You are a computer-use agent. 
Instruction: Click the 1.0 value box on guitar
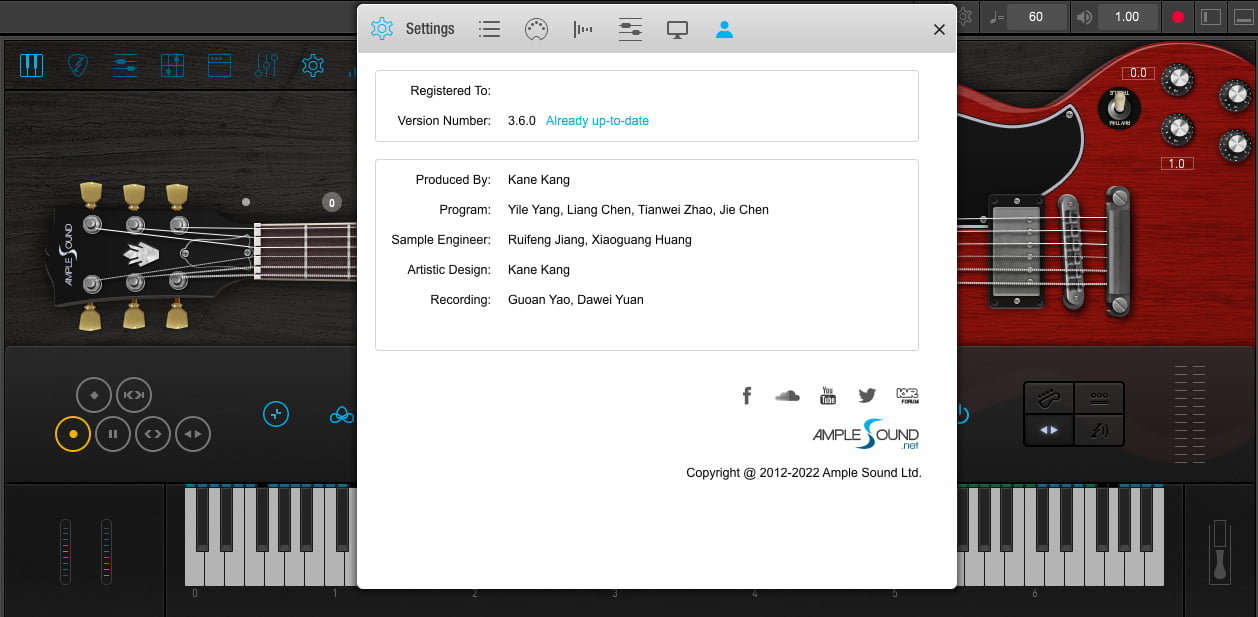click(1177, 163)
